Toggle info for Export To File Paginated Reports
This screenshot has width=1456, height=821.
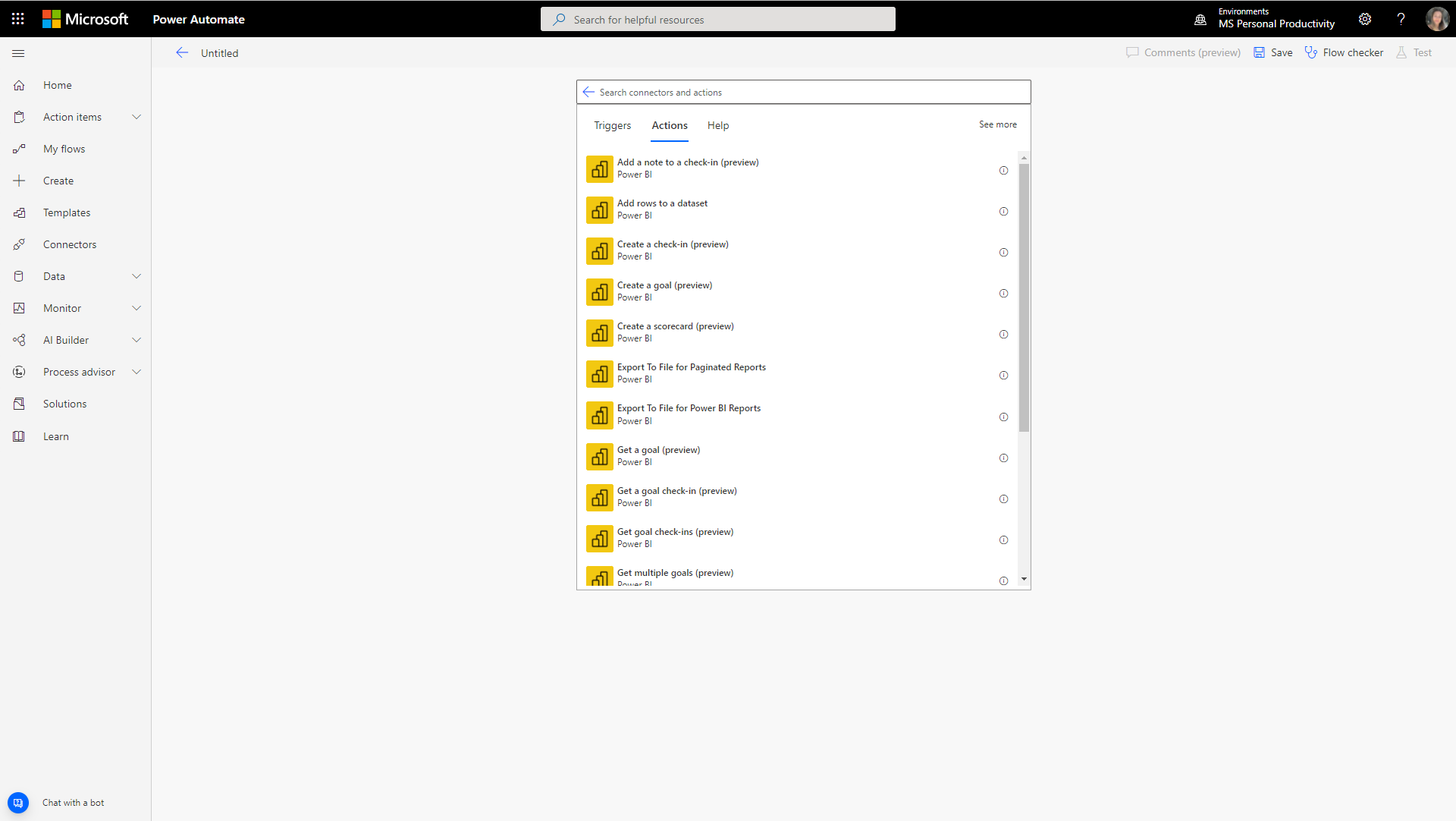click(1004, 375)
